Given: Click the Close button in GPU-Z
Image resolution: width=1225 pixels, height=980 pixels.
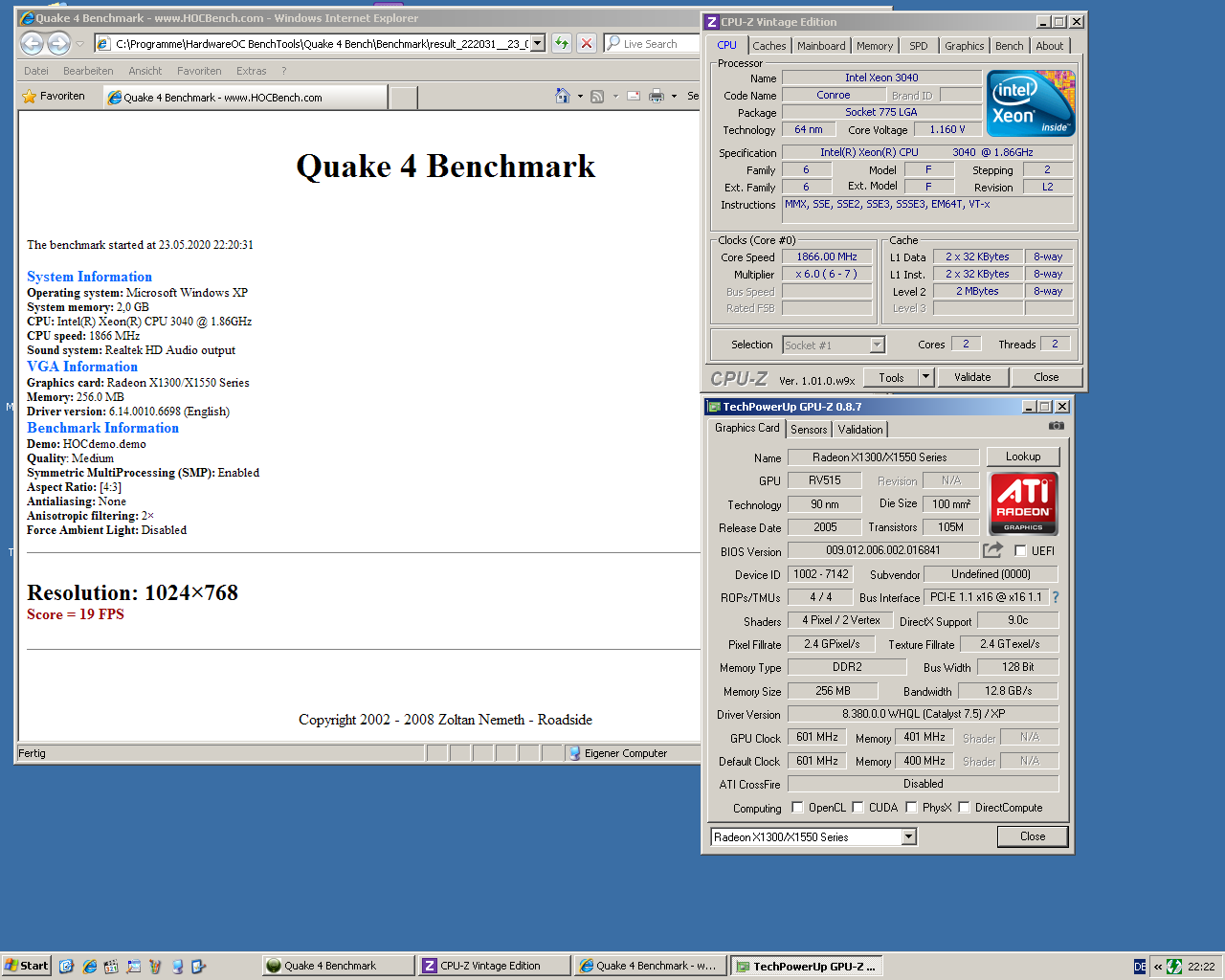Looking at the screenshot, I should coord(1033,836).
